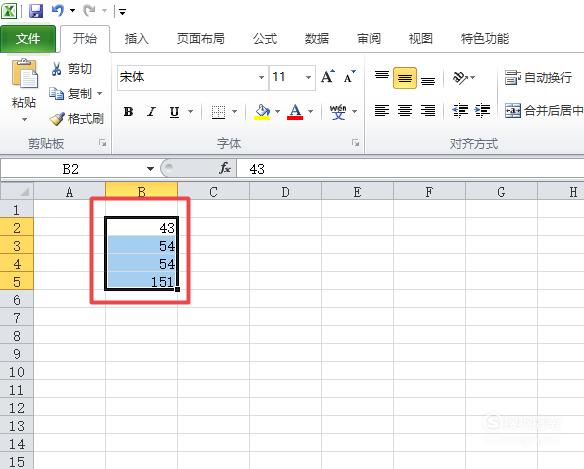This screenshot has width=584, height=469.
Task: Select column F header
Action: (429, 192)
